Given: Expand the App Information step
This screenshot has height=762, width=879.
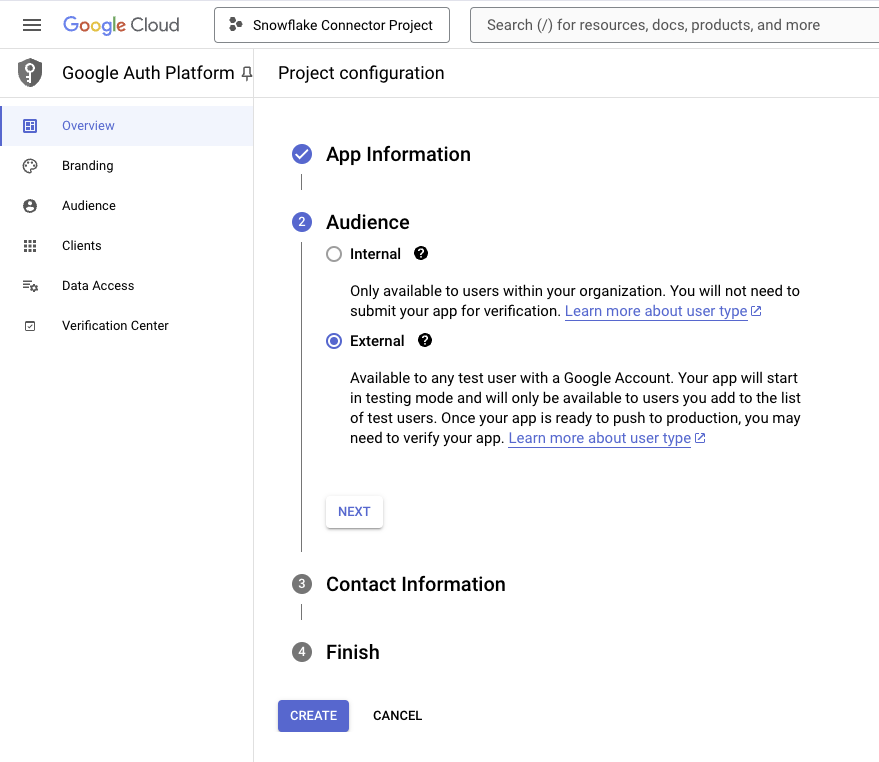Looking at the screenshot, I should tap(398, 154).
